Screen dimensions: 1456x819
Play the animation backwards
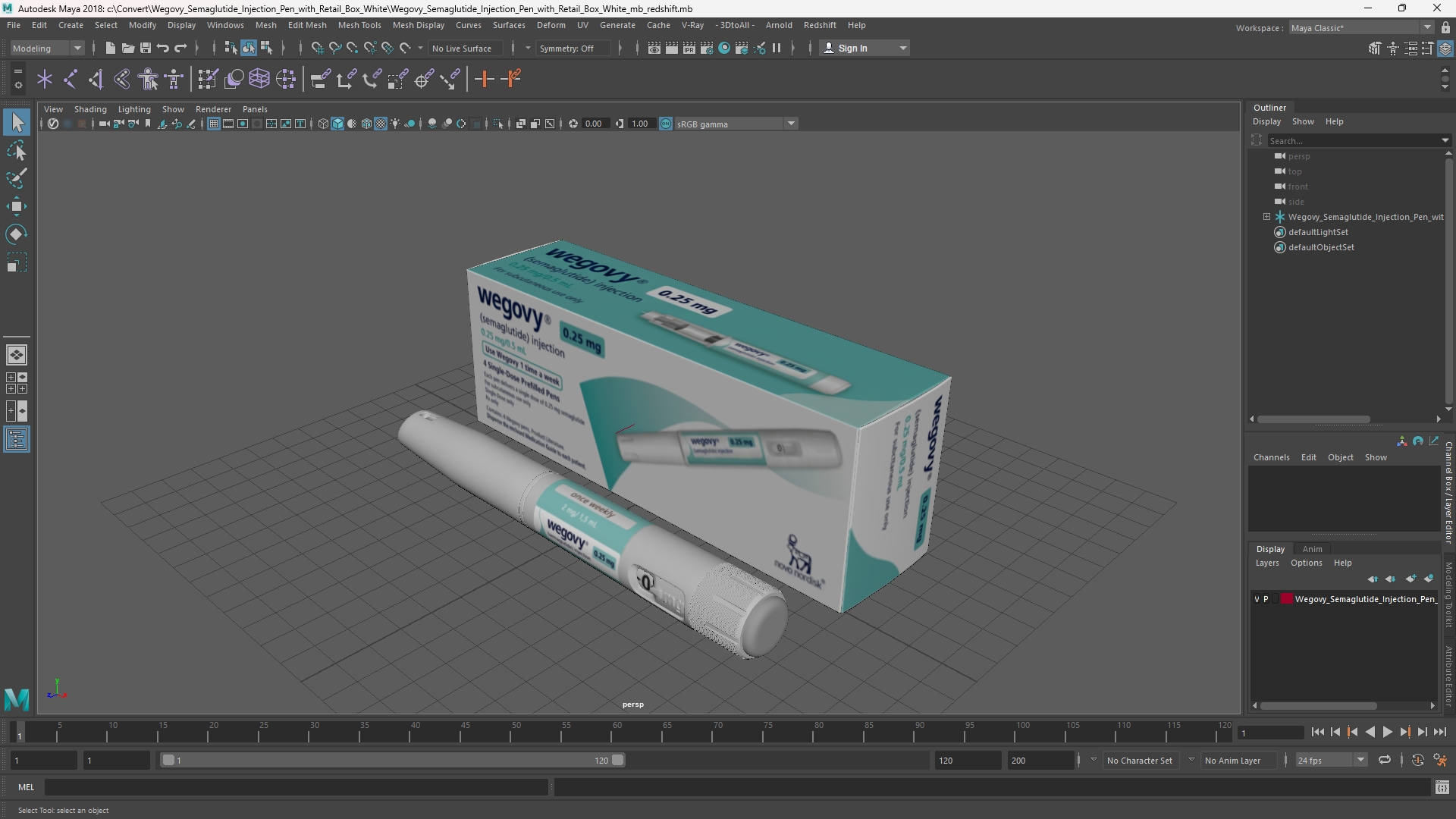pyautogui.click(x=1370, y=732)
